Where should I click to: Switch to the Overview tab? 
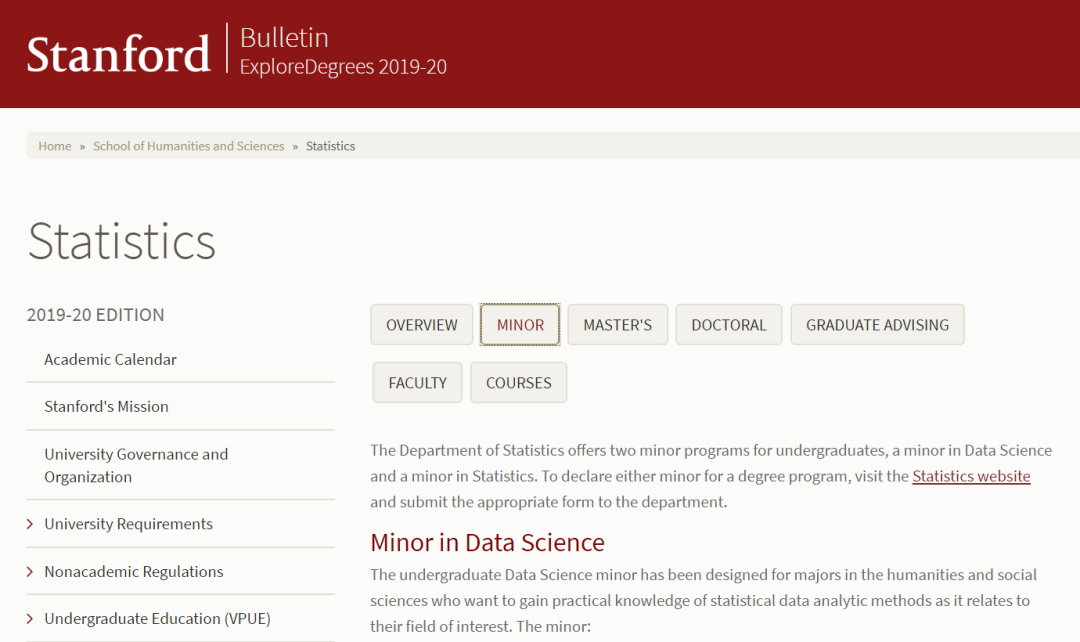[422, 325]
